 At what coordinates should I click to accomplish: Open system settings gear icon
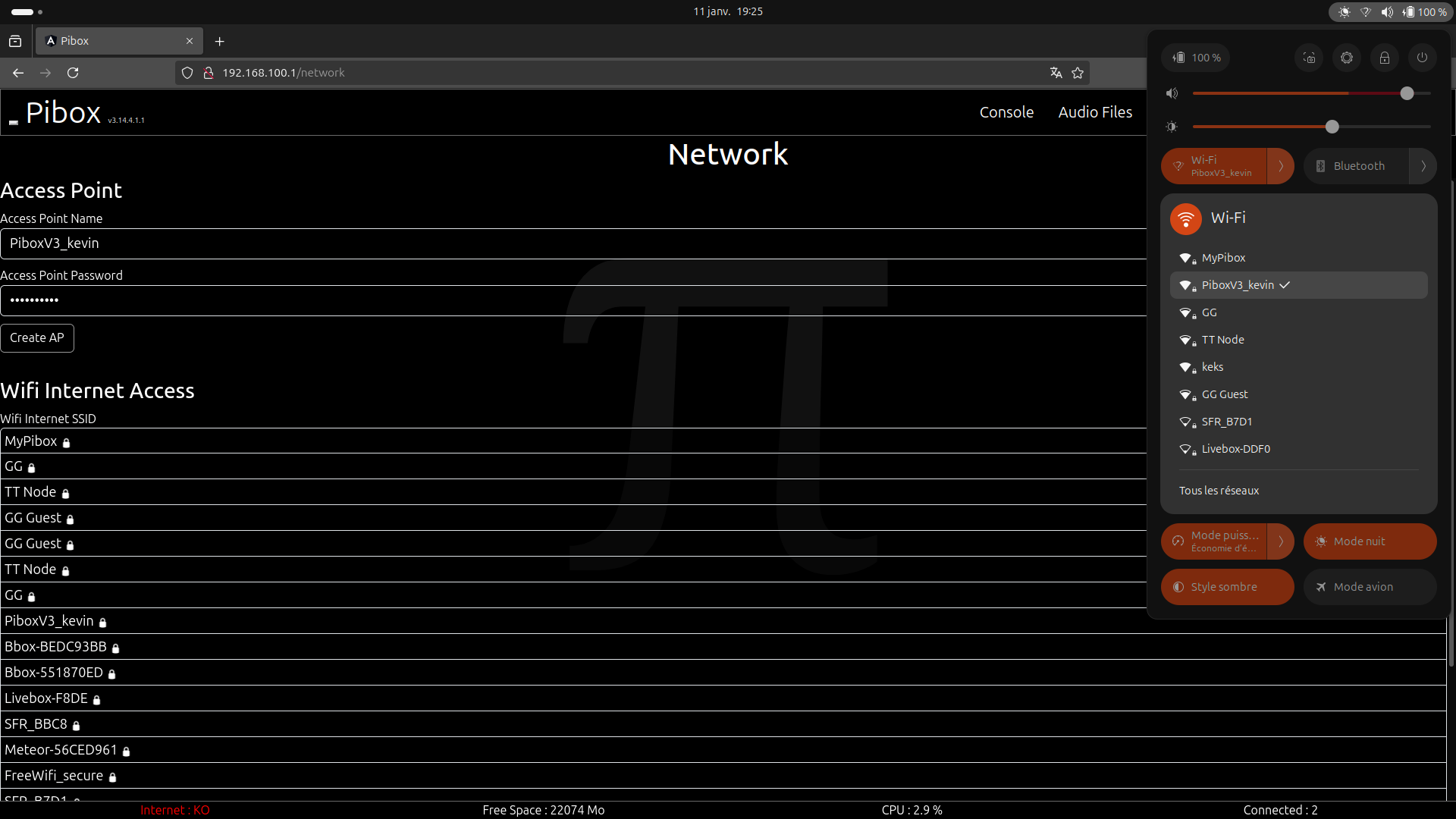1347,58
